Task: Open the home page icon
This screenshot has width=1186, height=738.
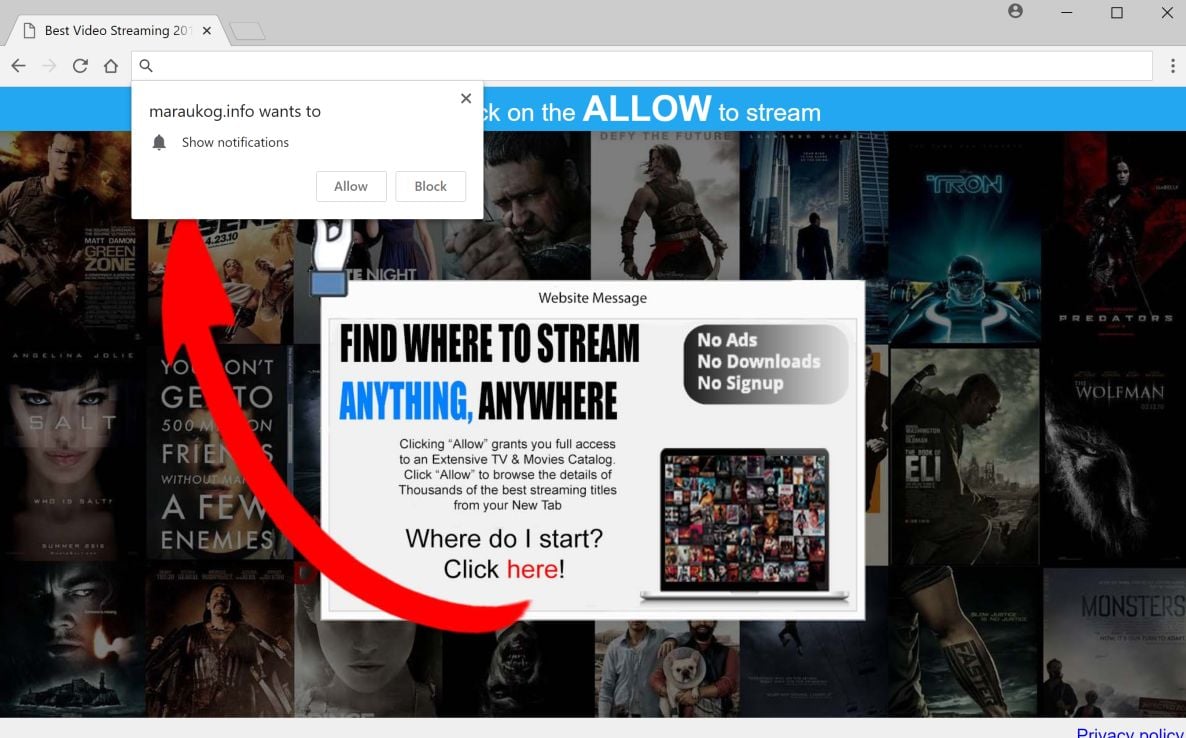Action: 110,66
